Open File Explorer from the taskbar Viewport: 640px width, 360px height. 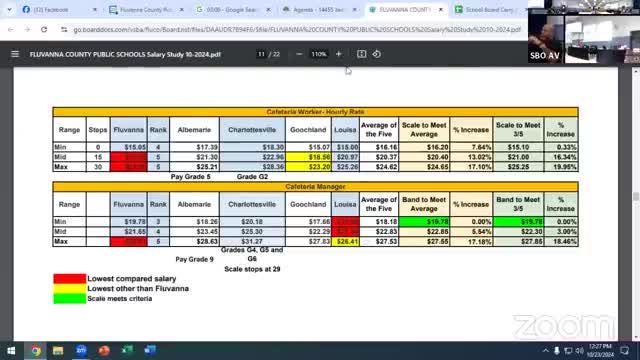tap(58, 351)
